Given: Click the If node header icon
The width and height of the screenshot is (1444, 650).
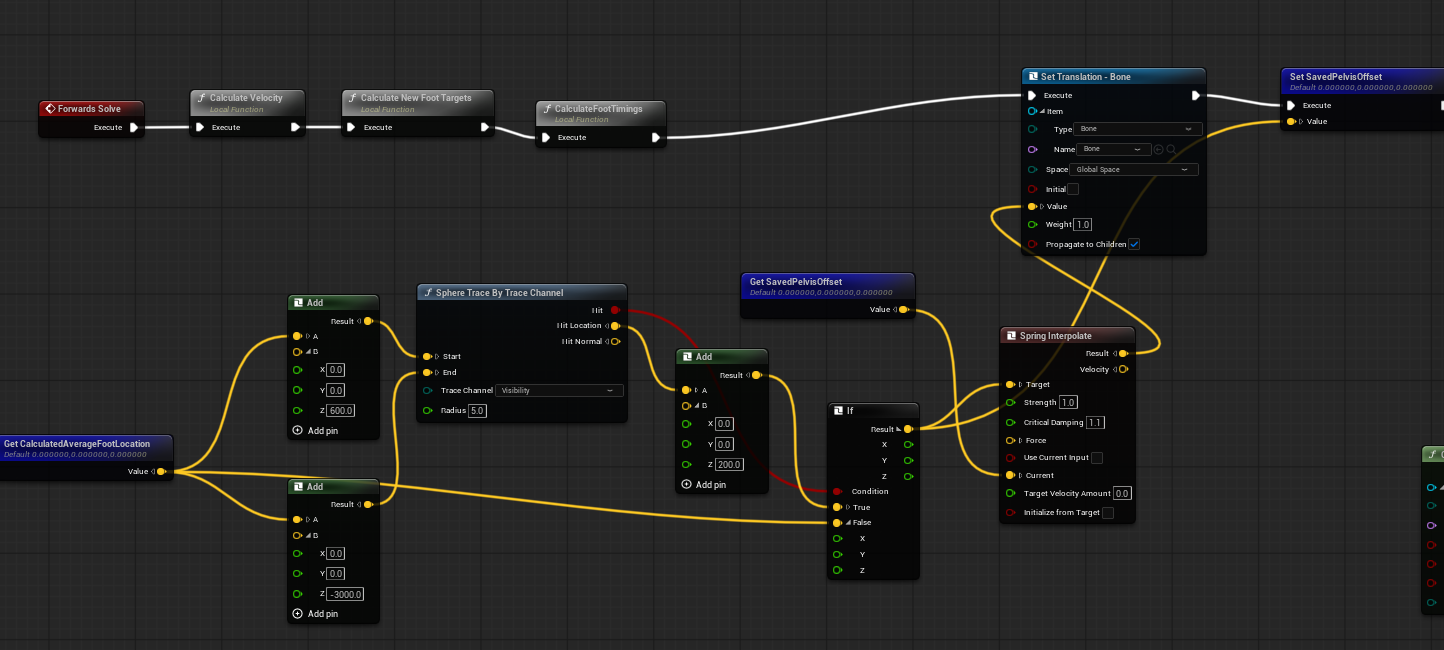Looking at the screenshot, I should click(838, 410).
